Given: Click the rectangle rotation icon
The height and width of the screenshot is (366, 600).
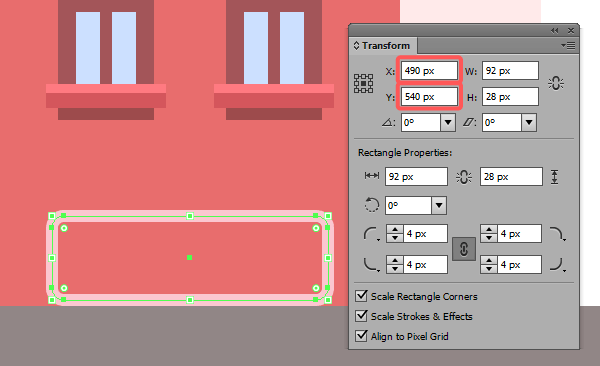Looking at the screenshot, I should (371, 205).
